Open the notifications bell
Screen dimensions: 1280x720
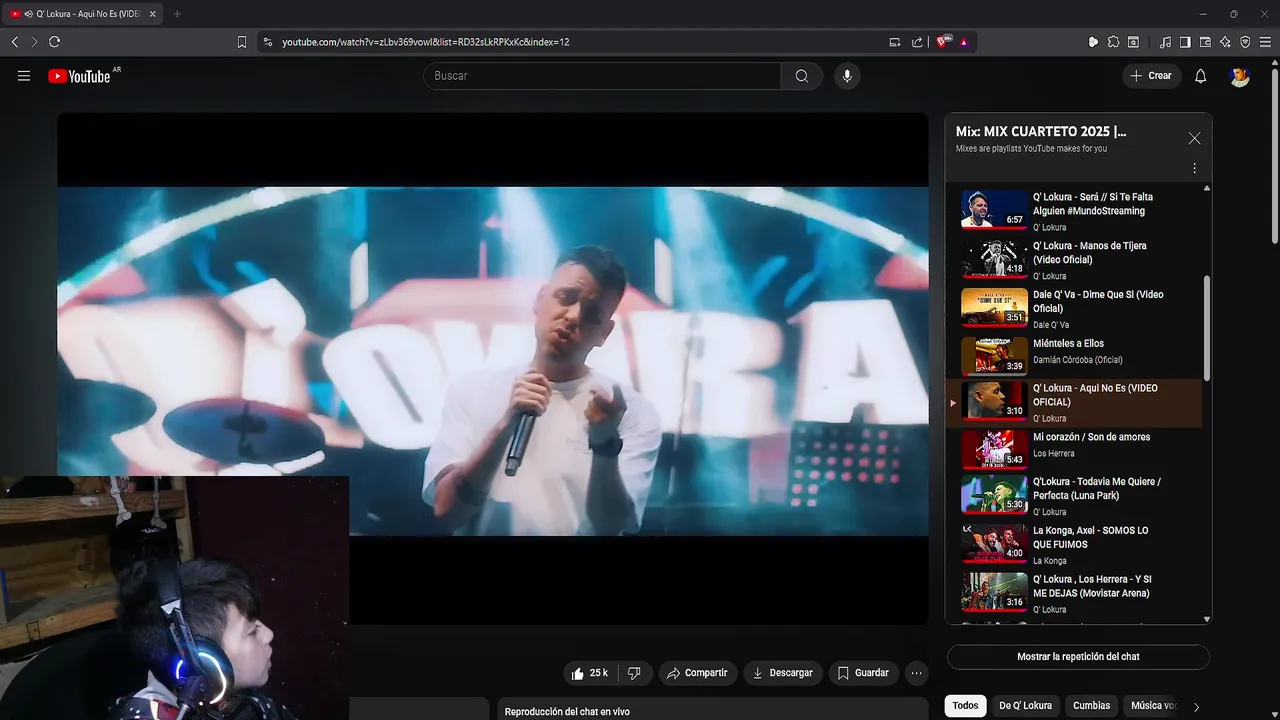tap(1201, 76)
